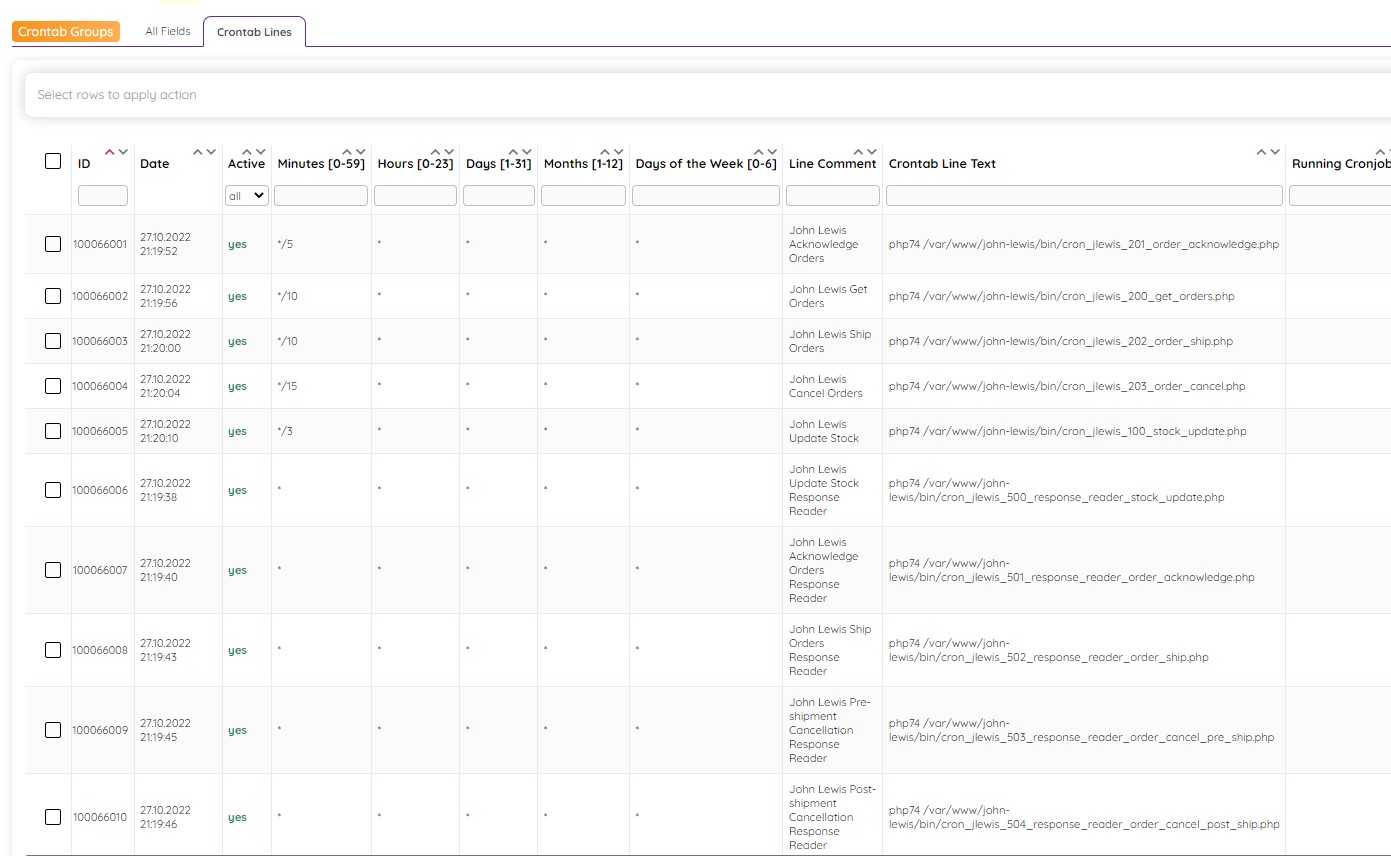The width and height of the screenshot is (1391, 856).
Task: Click cron_jlewis_502_response_reader_order_ship.php text
Action: point(1049,650)
